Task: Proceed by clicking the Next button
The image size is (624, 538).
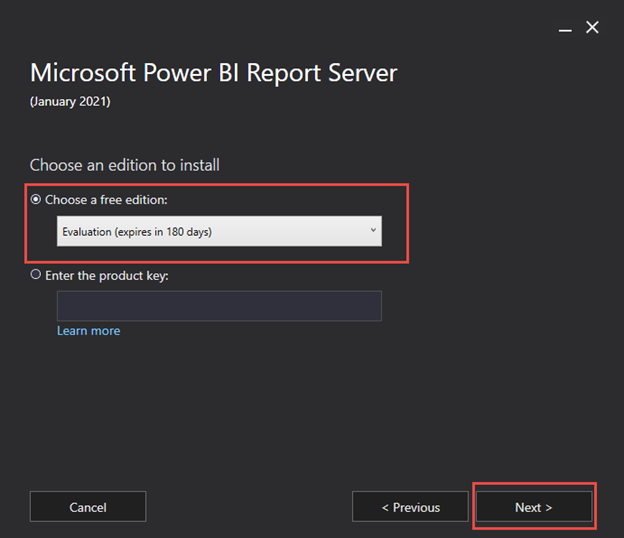Action: tap(533, 507)
